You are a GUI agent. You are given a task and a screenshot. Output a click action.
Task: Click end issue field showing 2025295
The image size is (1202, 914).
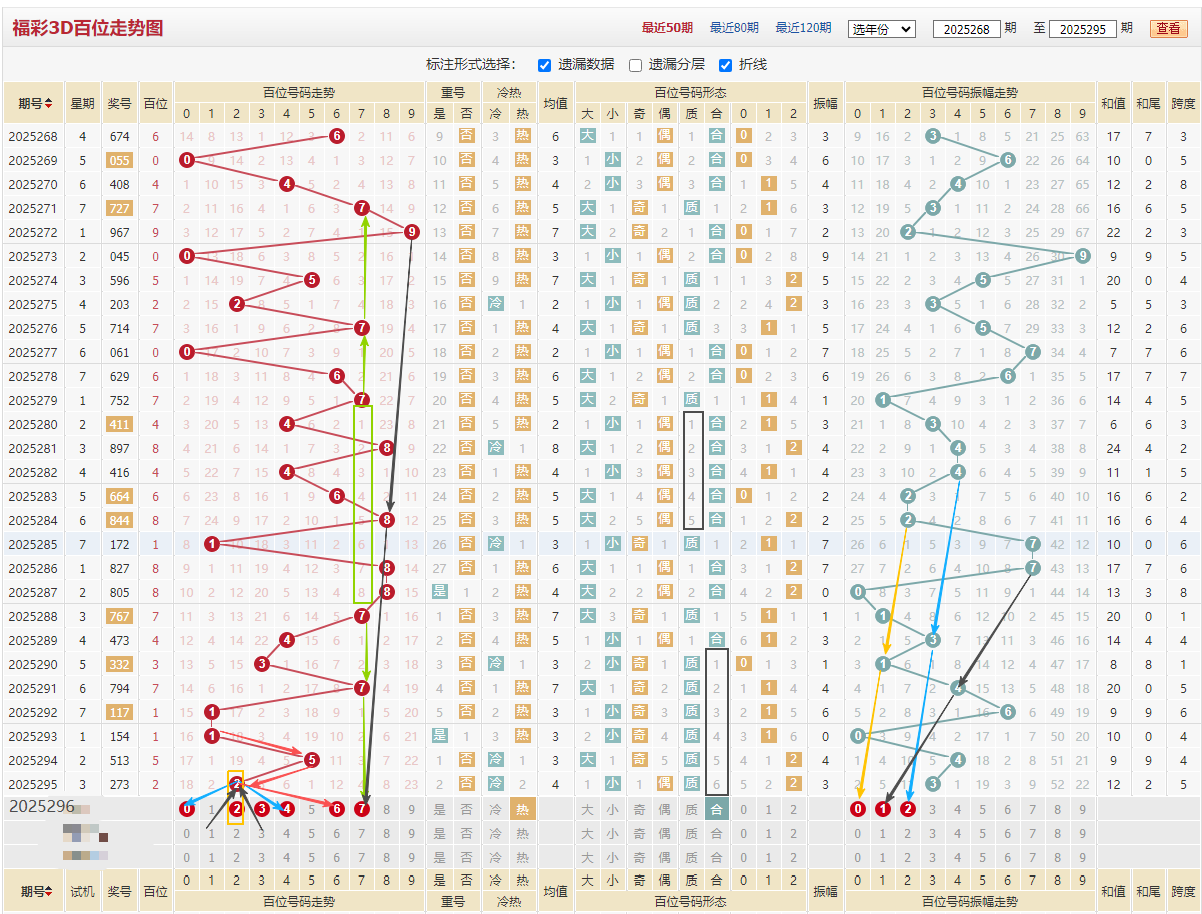pos(1082,29)
